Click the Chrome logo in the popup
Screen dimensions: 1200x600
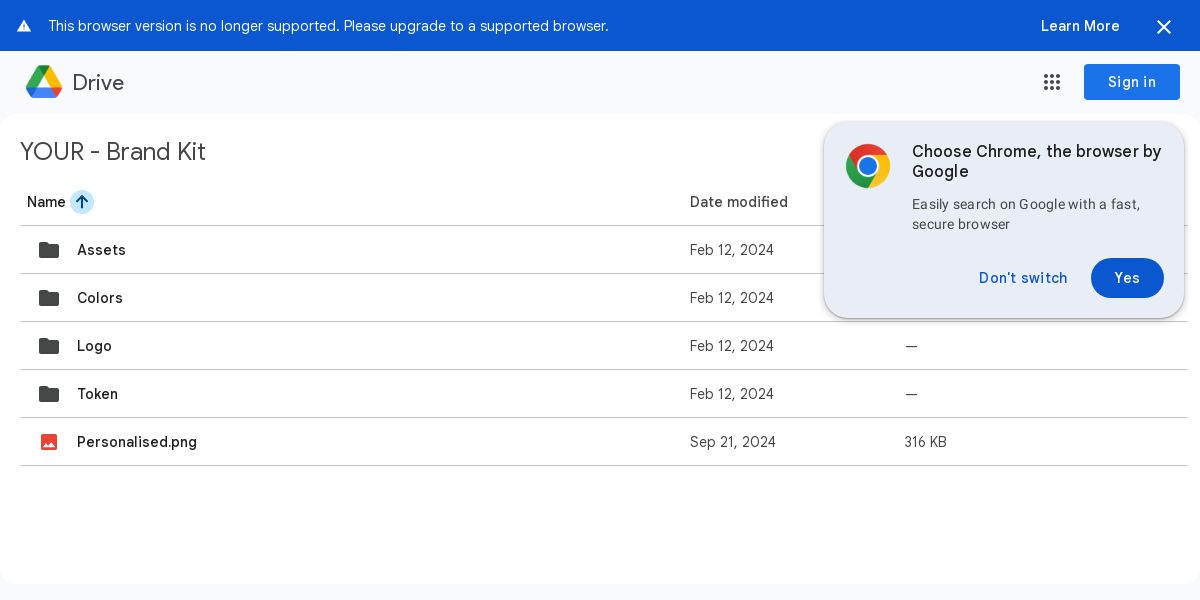click(868, 166)
